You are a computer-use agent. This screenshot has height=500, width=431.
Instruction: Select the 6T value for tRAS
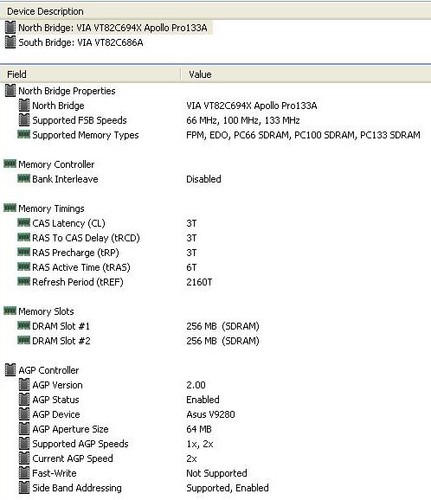192,267
